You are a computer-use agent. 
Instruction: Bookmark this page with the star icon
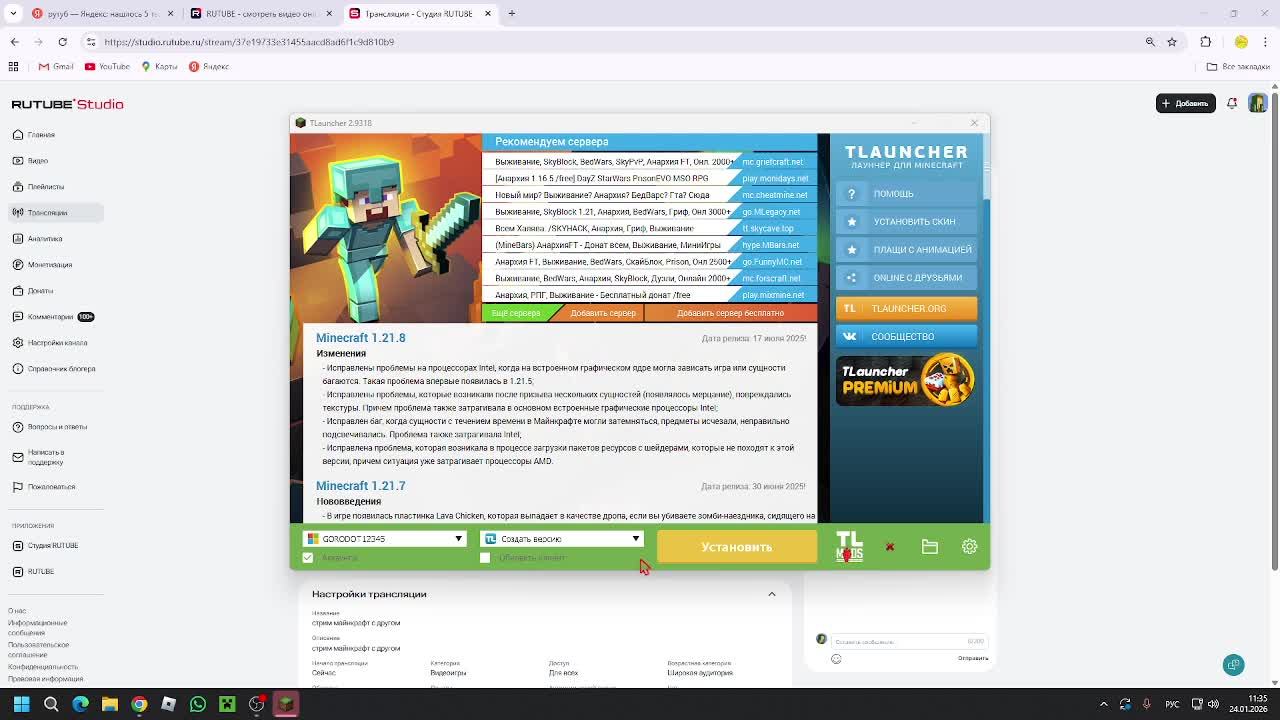(x=1172, y=42)
